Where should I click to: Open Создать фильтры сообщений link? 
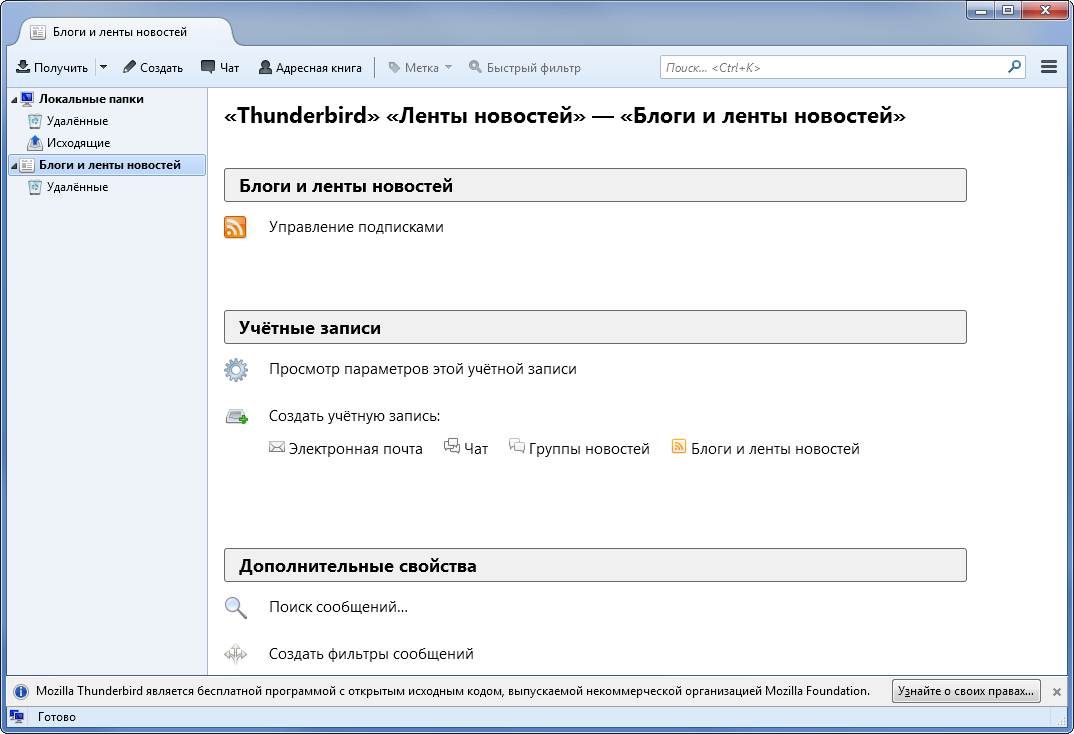tap(371, 654)
